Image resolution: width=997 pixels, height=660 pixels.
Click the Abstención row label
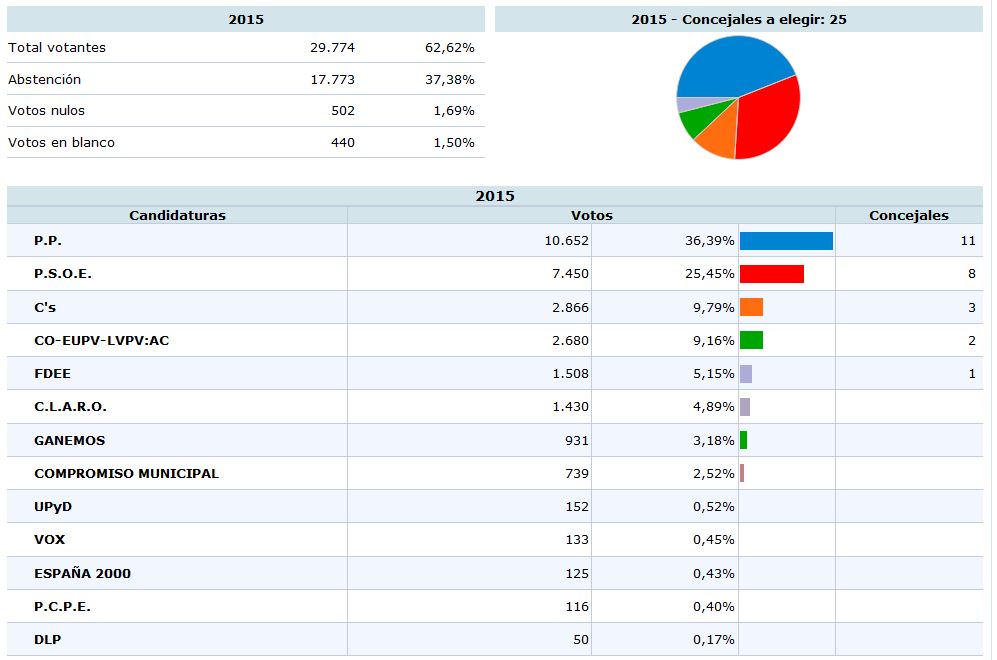44,79
